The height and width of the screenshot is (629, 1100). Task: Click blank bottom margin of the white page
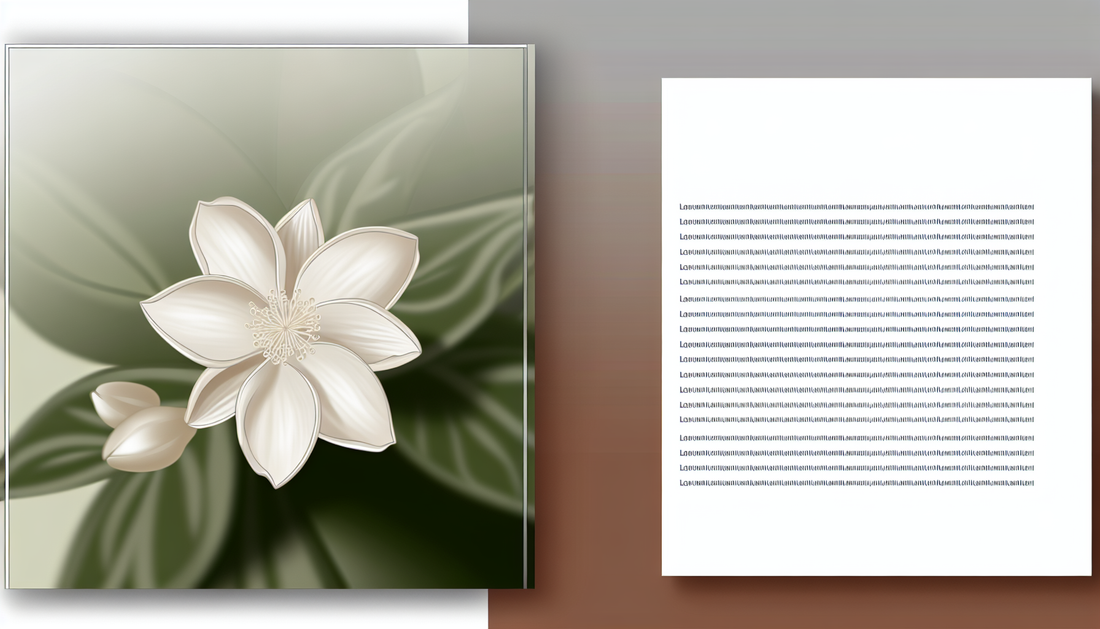coord(876,535)
